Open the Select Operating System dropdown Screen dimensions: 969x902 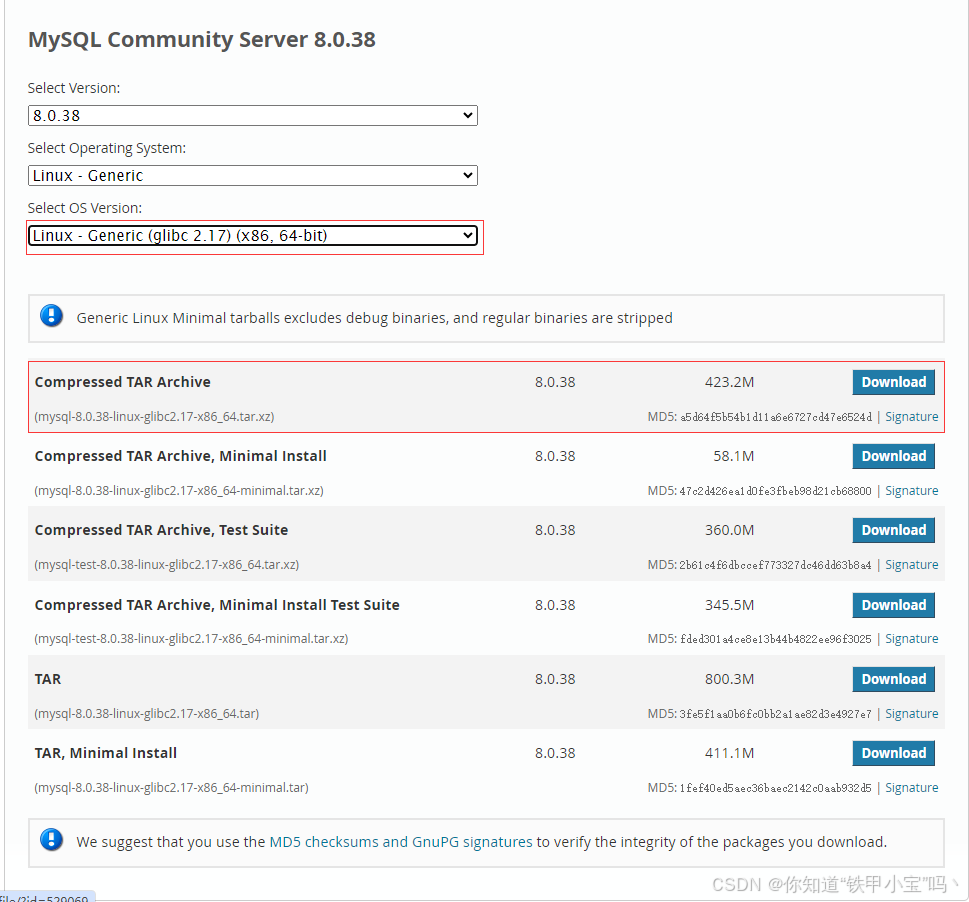(x=253, y=175)
